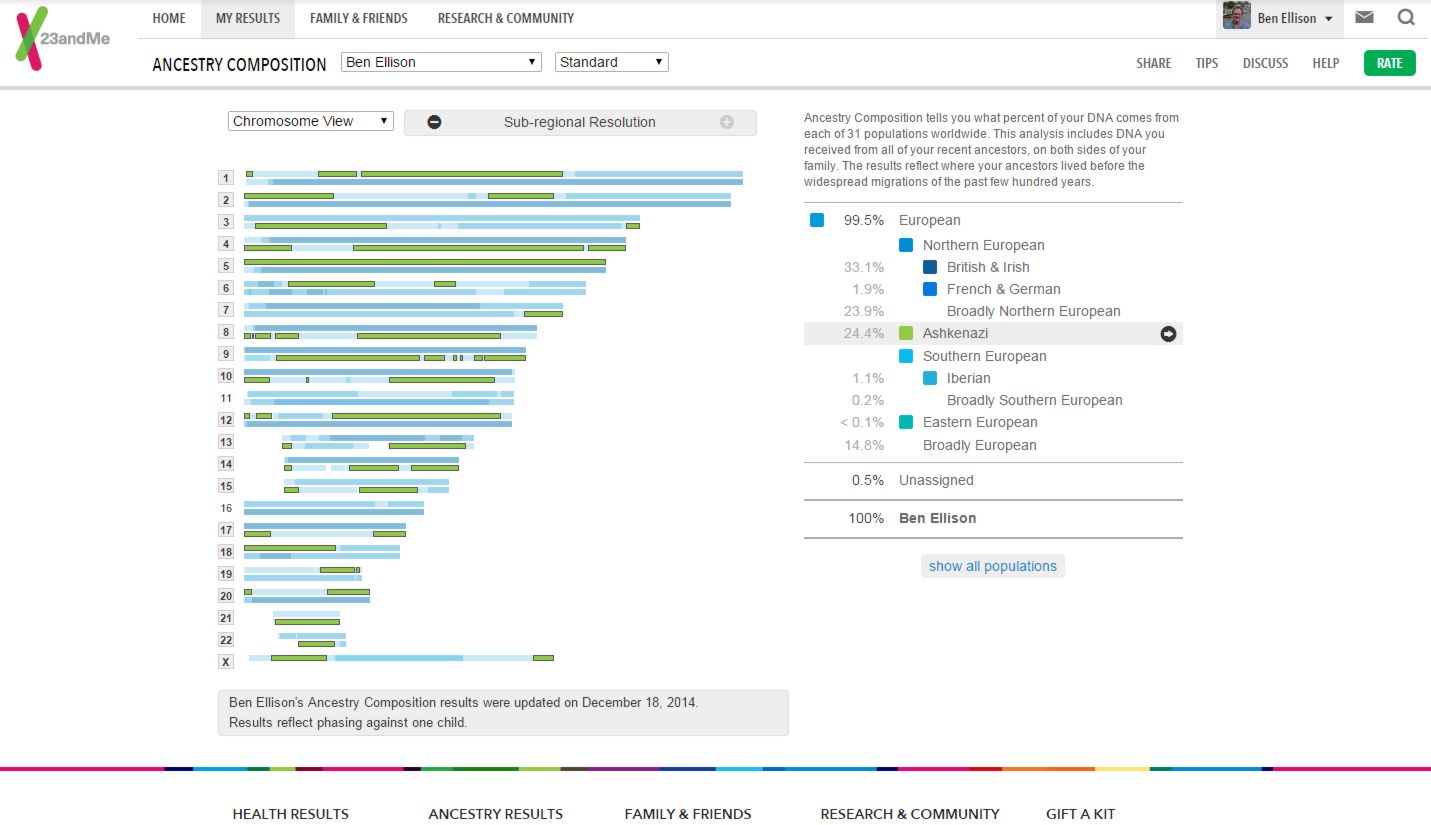Select the Broadly Northern European row
This screenshot has height=825, width=1431.
coord(993,311)
